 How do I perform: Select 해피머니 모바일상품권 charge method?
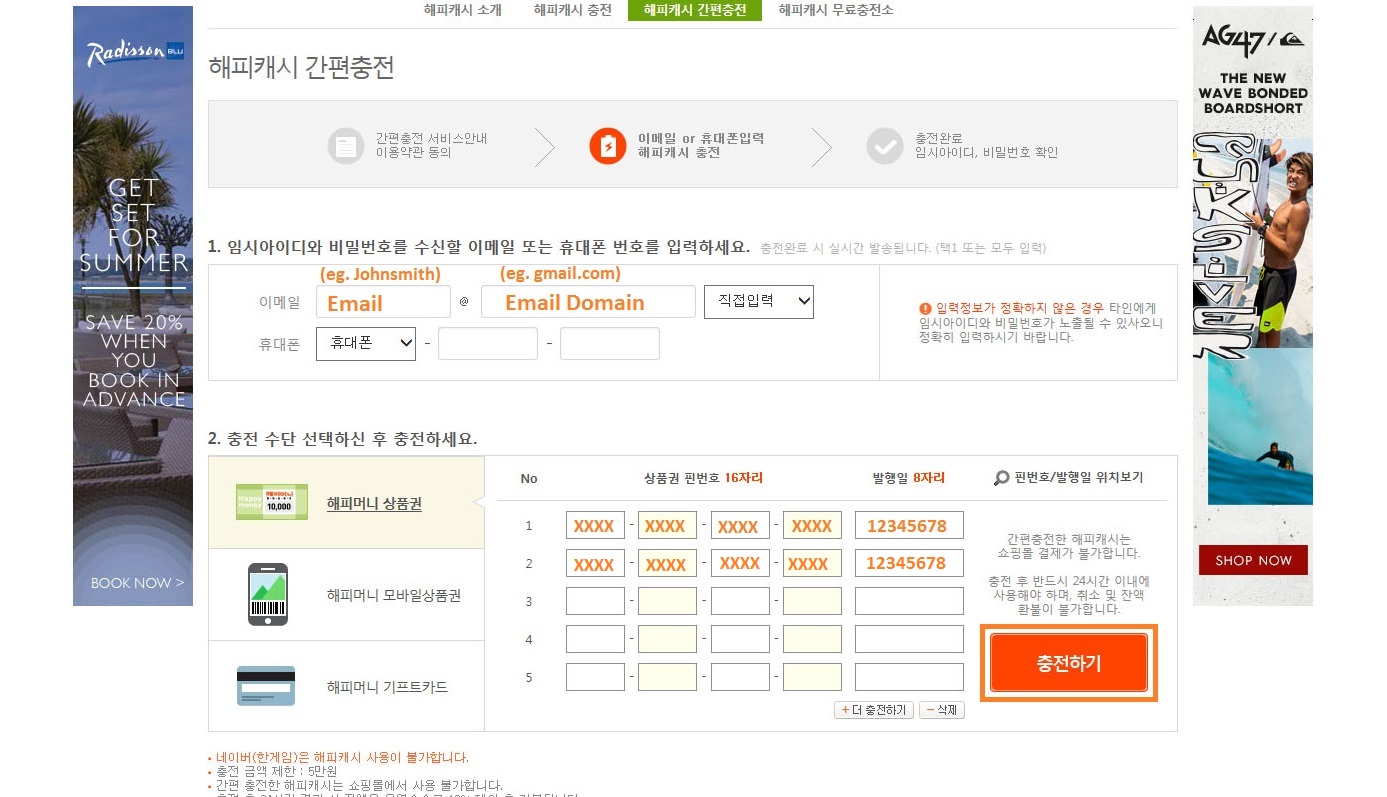[x=346, y=595]
